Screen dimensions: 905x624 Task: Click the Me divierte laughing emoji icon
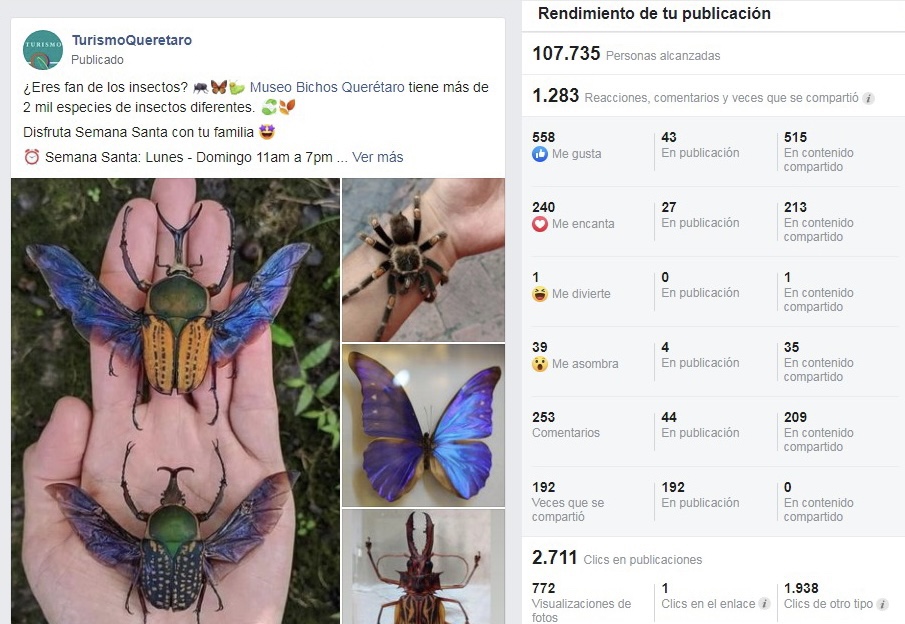pyautogui.click(x=540, y=294)
